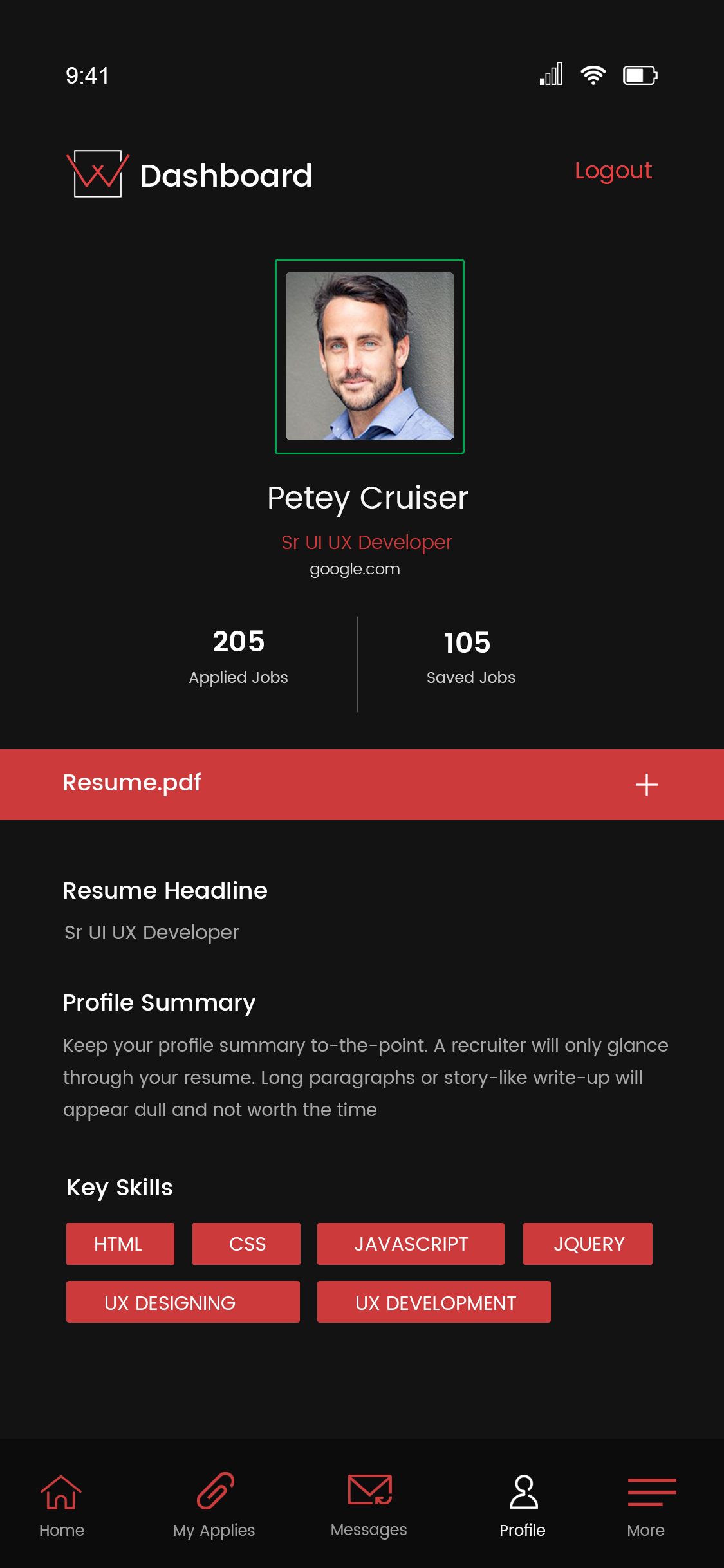Open the Messages envelope icon
Viewport: 724px width, 1568px height.
click(x=369, y=1489)
